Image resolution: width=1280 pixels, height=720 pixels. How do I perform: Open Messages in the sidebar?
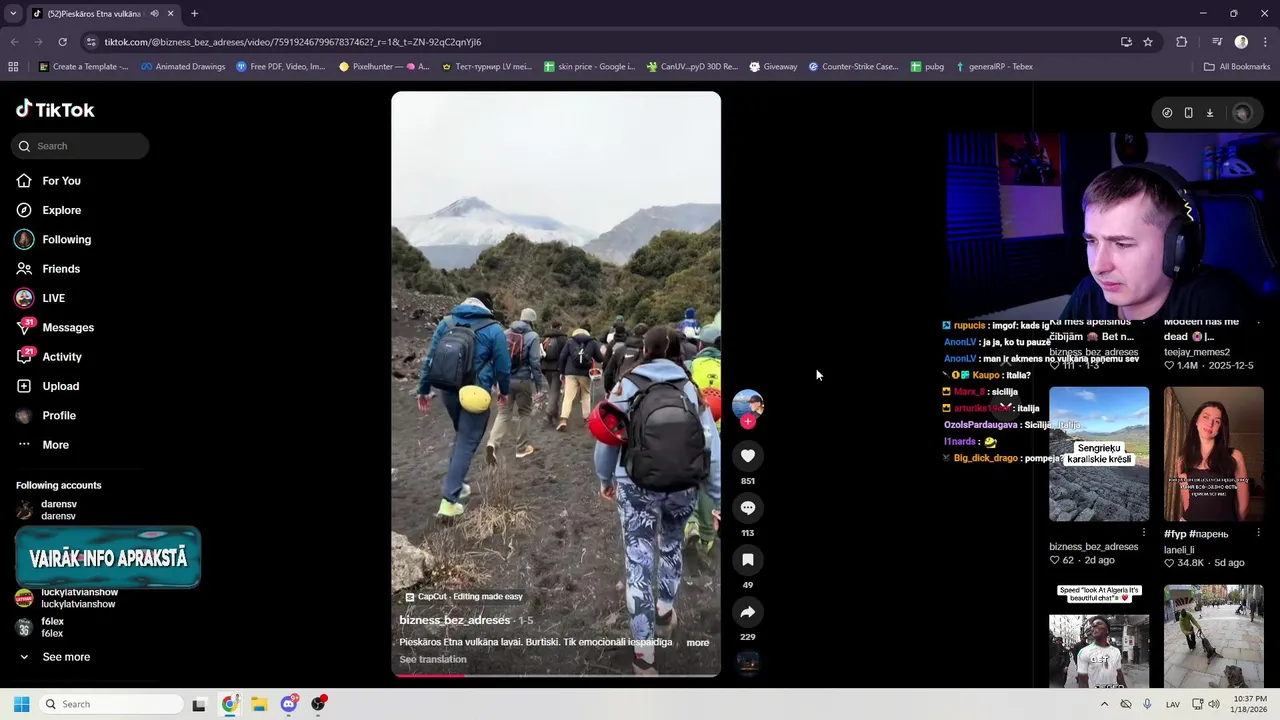point(67,328)
